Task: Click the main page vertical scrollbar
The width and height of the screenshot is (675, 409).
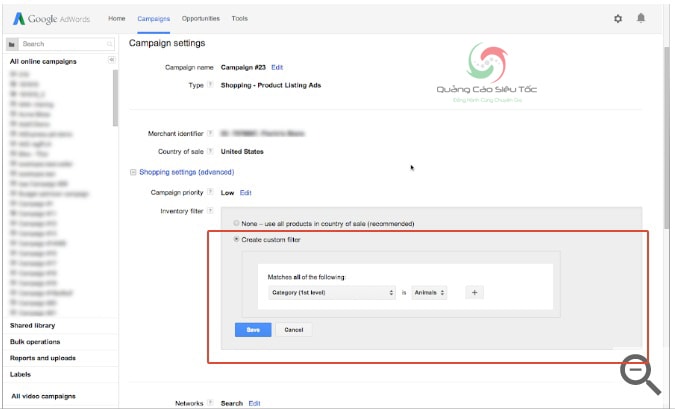Action: click(x=667, y=138)
